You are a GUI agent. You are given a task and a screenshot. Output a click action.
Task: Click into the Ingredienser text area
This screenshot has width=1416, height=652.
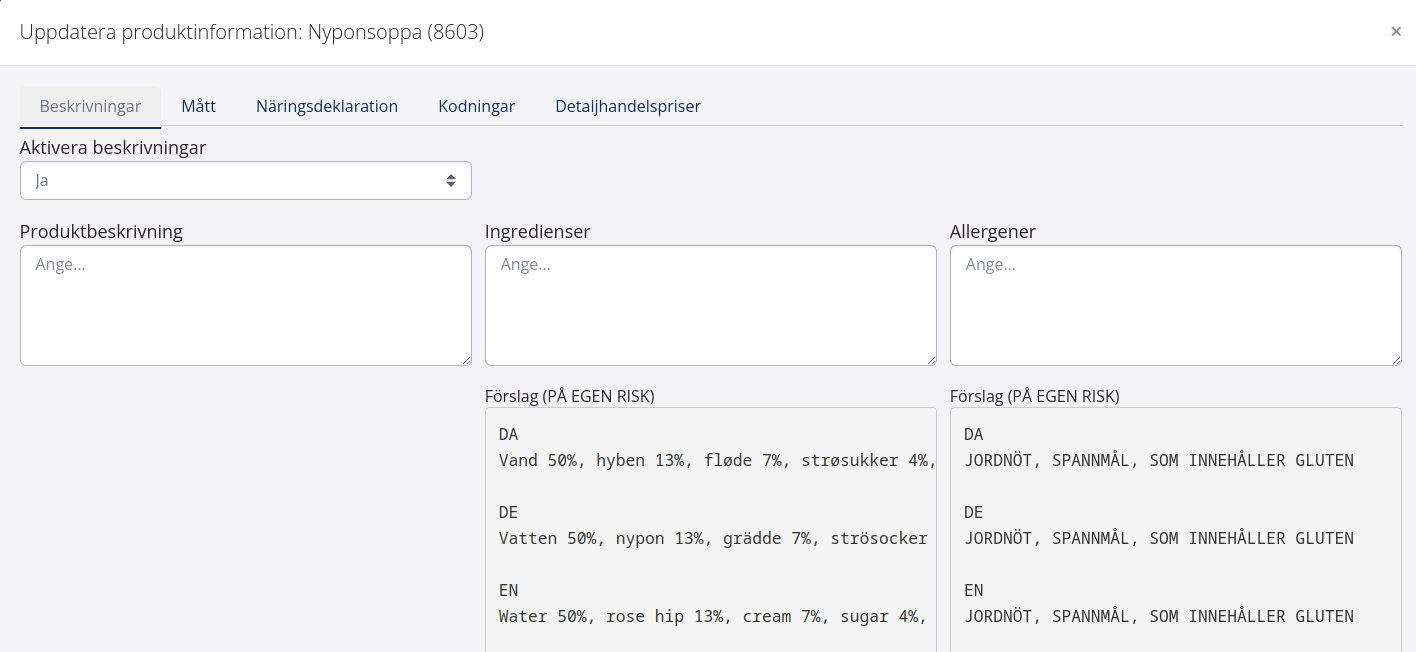711,305
